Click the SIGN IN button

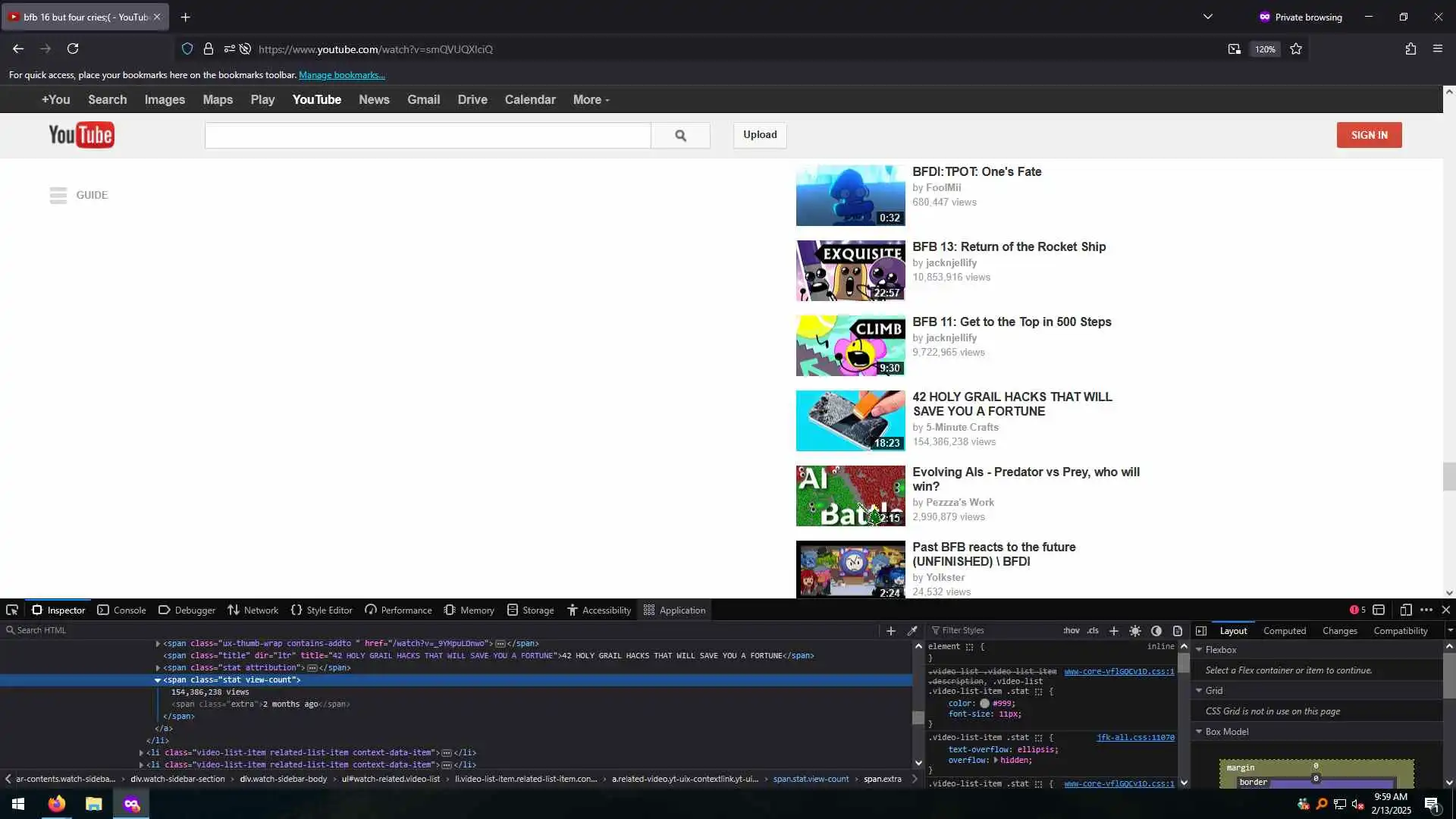[1369, 135]
